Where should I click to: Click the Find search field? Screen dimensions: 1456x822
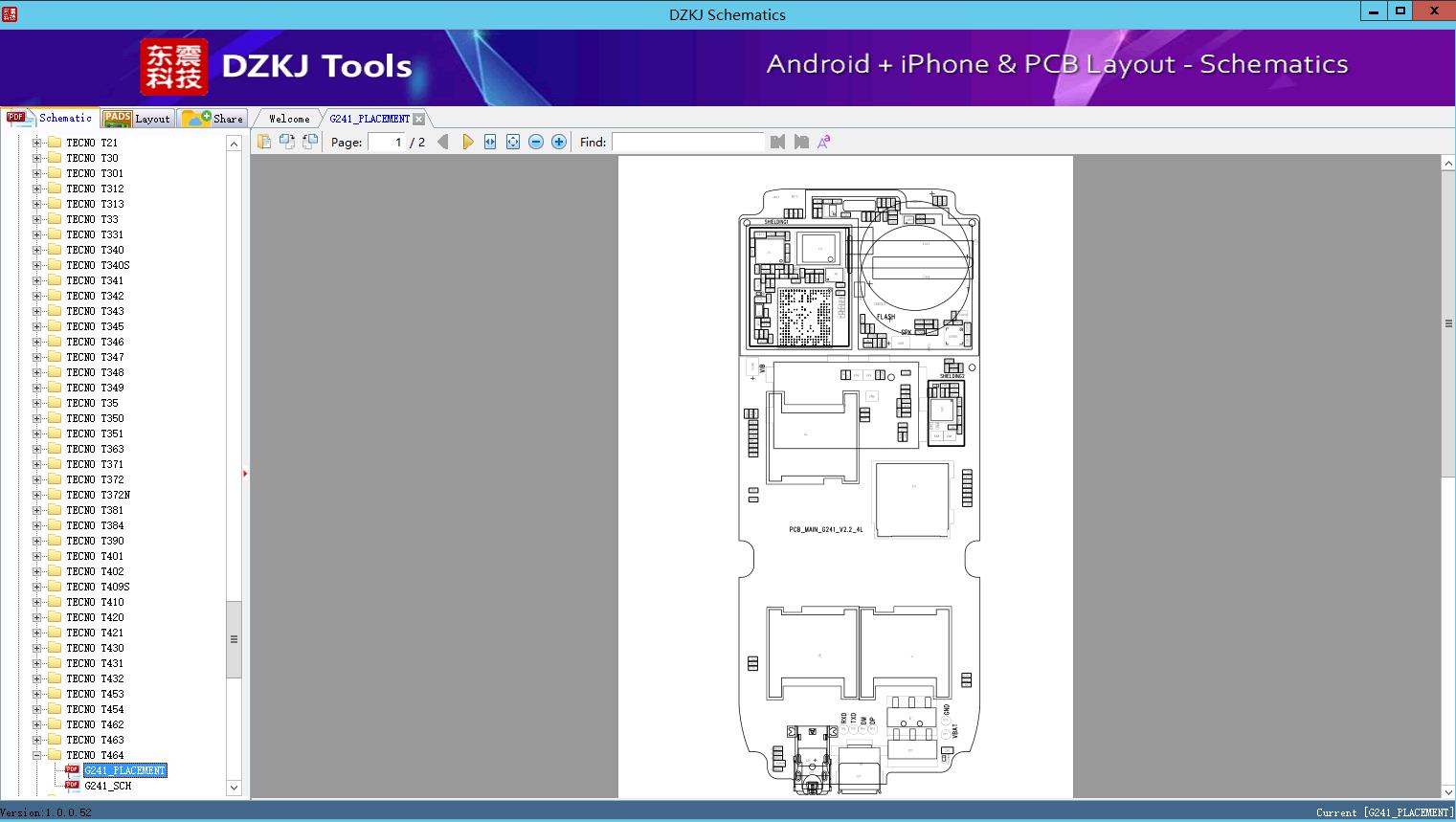click(688, 142)
